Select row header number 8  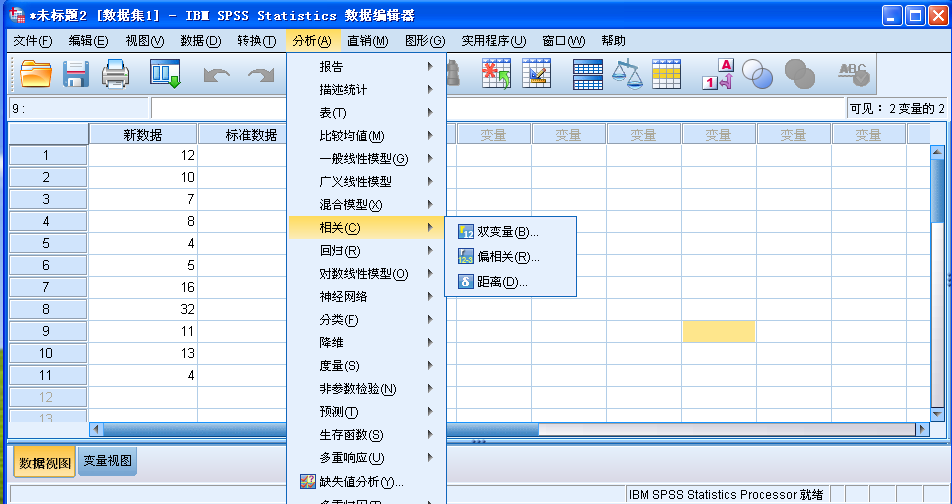pos(48,309)
